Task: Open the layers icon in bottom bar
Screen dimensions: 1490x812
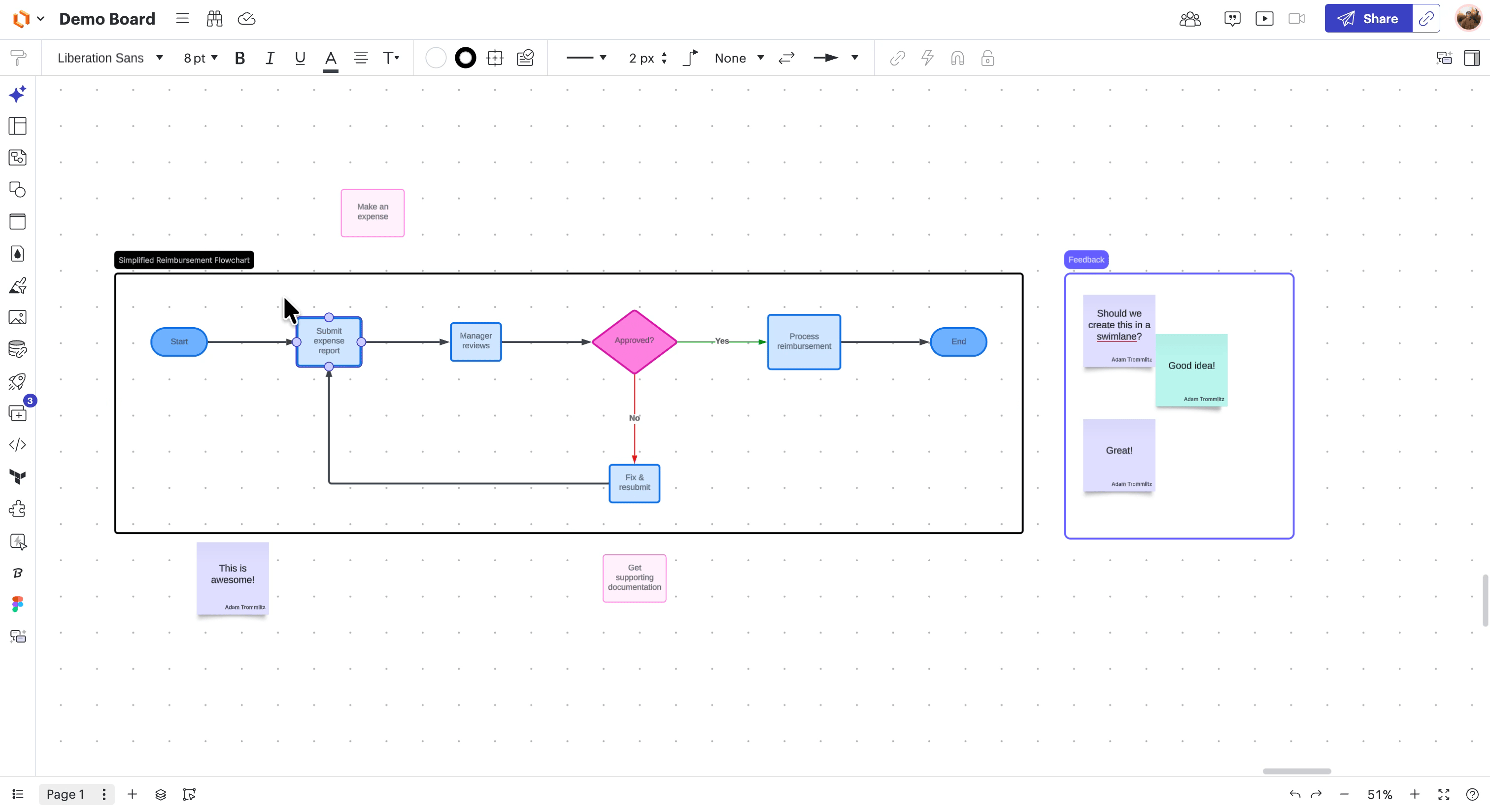Action: coord(161,795)
